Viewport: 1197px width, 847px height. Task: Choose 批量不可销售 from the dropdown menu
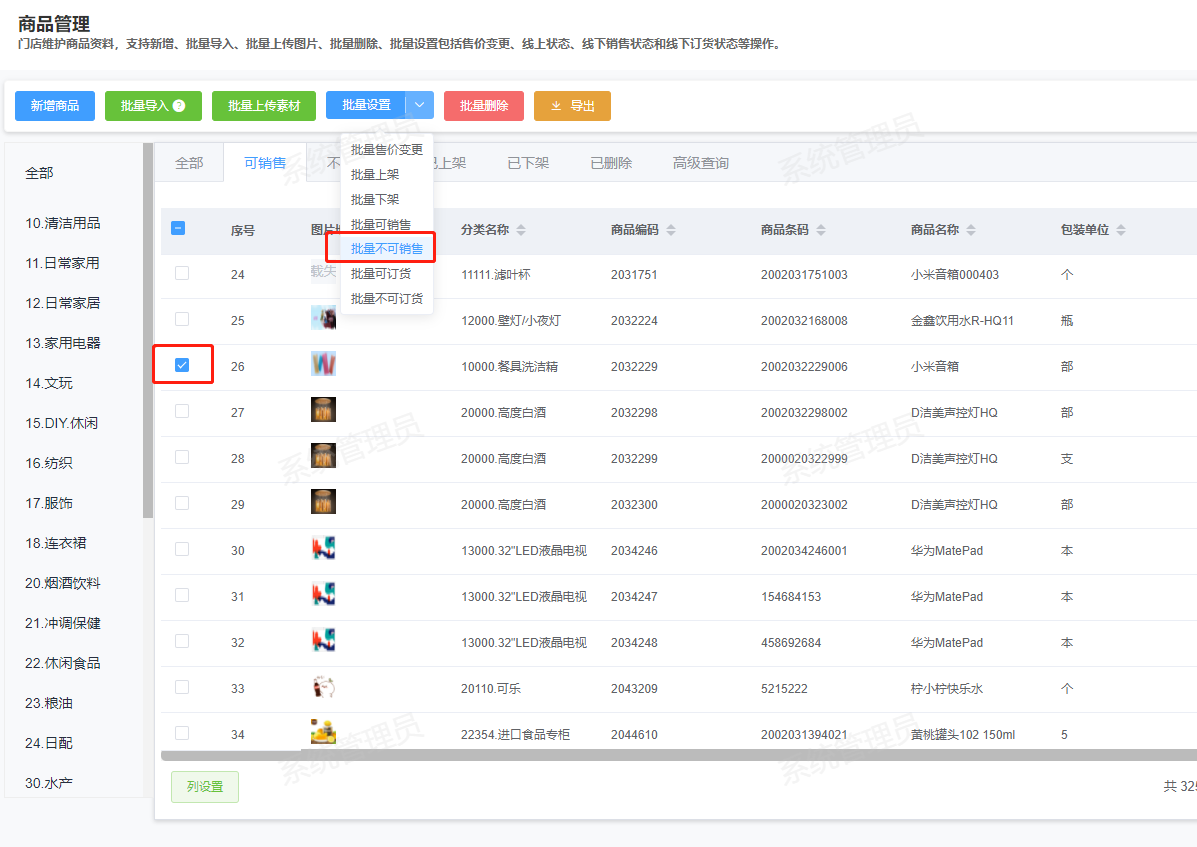click(x=386, y=249)
